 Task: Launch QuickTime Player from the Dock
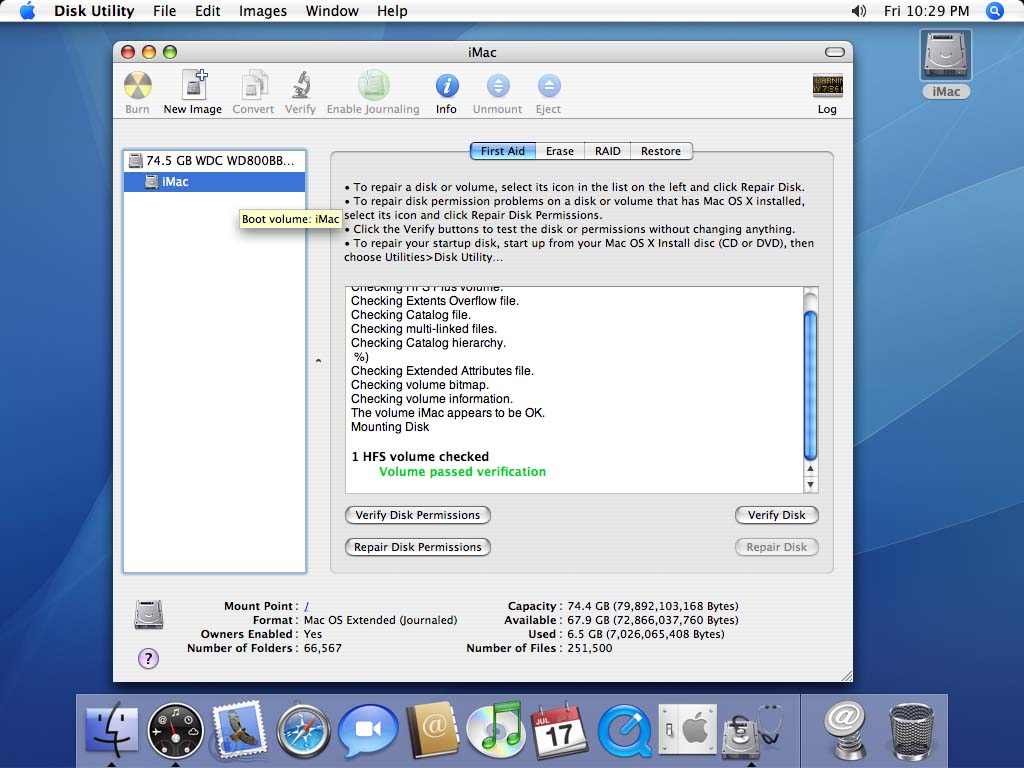(624, 731)
